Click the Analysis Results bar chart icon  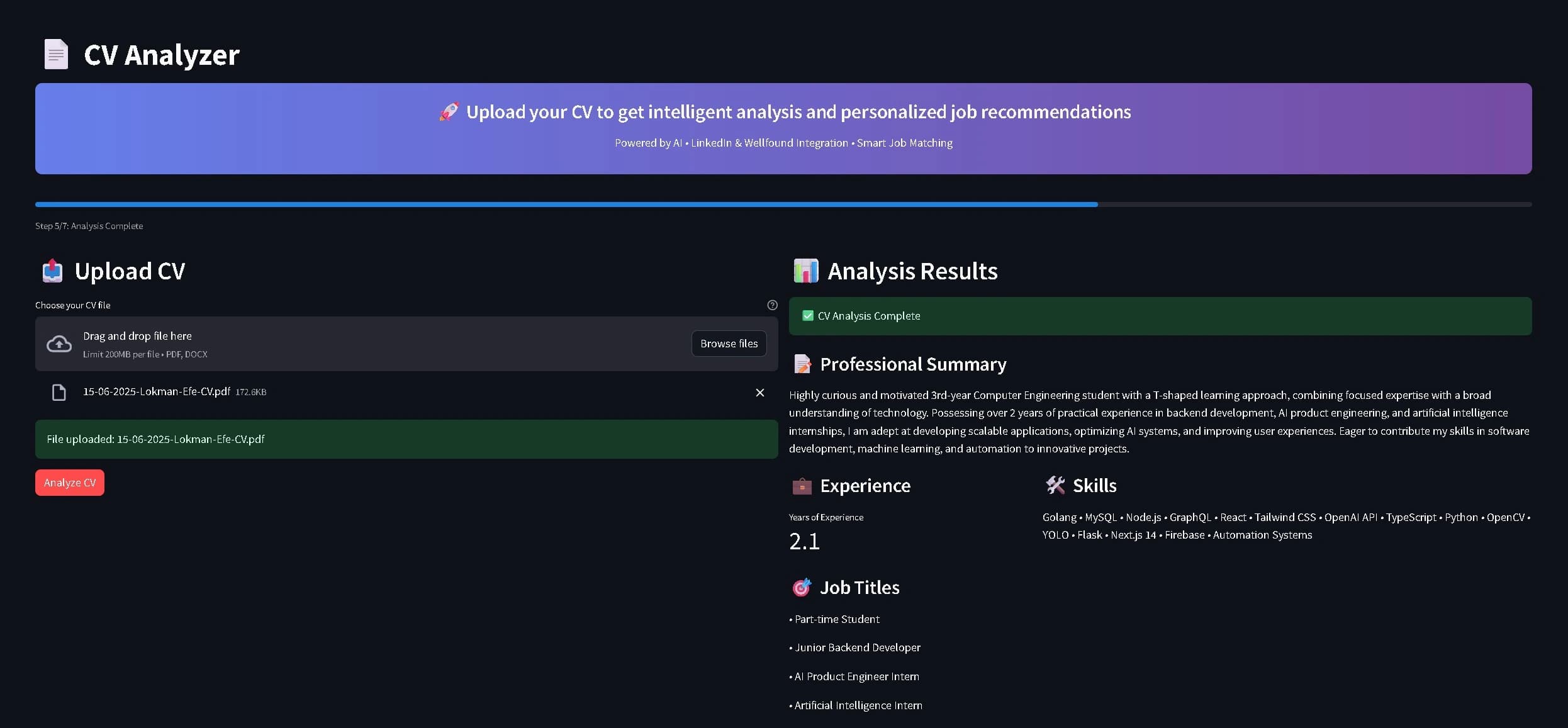[x=806, y=271]
